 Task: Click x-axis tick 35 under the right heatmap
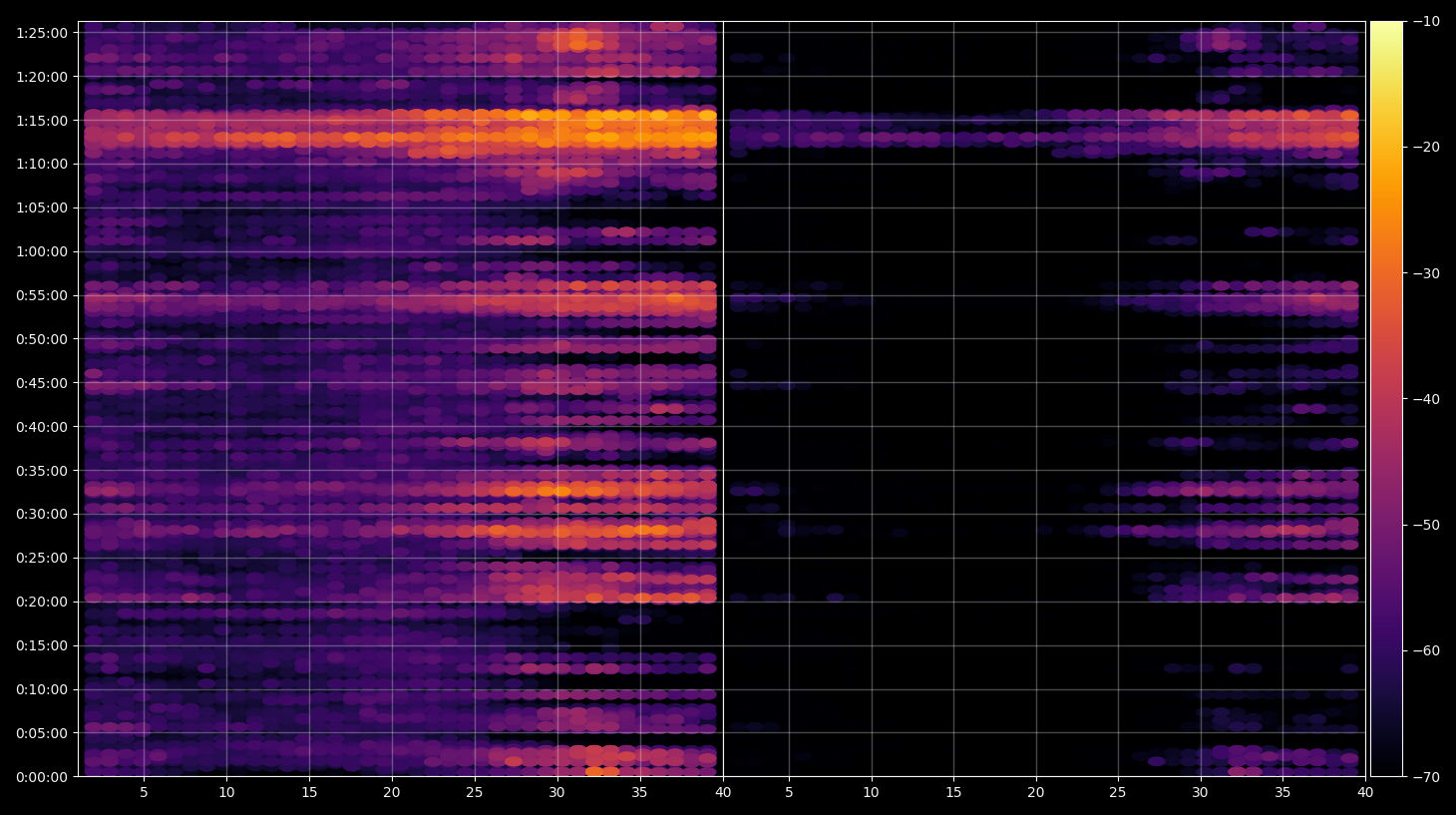(x=1282, y=793)
